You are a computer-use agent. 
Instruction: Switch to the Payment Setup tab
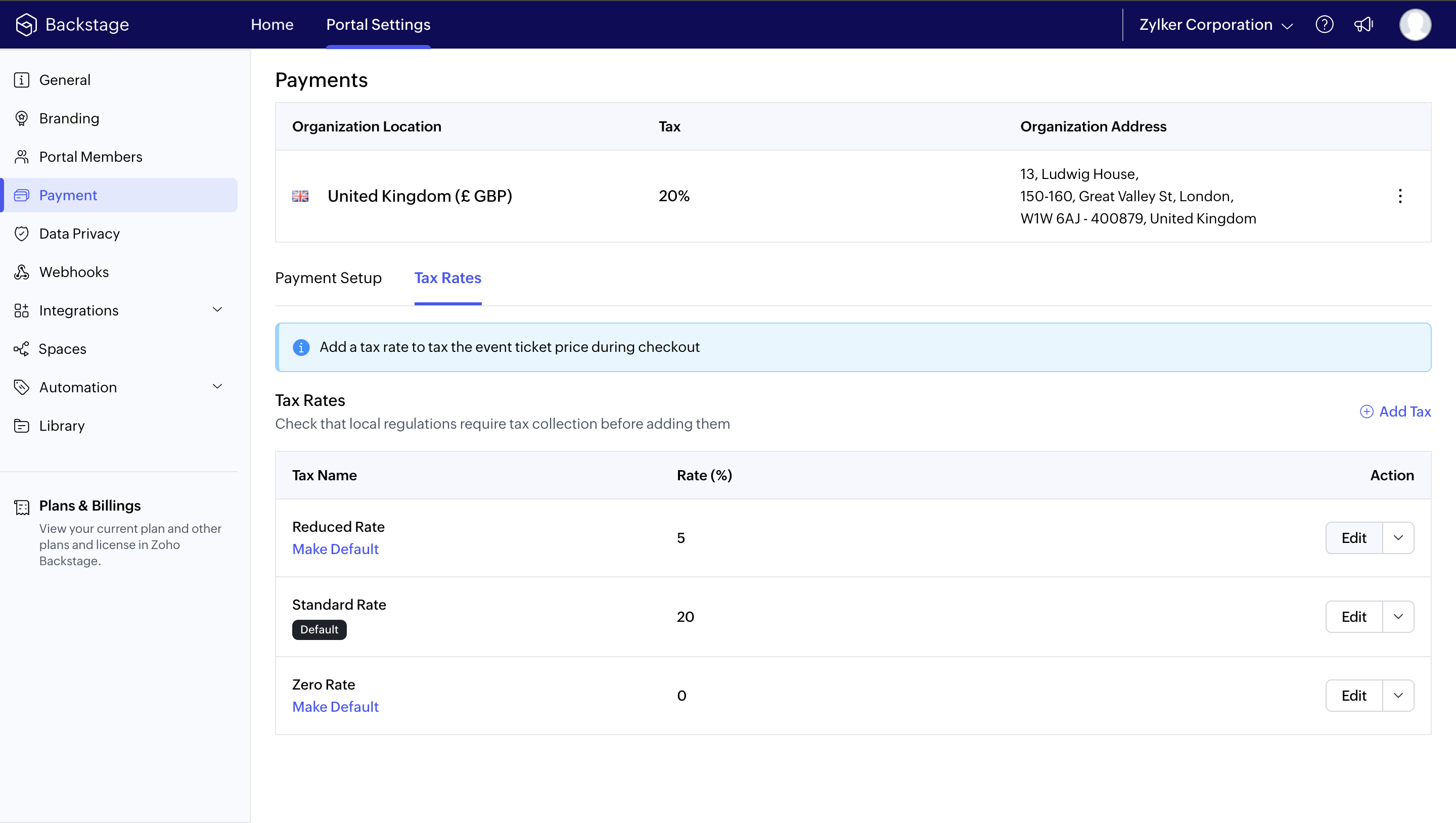(x=328, y=278)
